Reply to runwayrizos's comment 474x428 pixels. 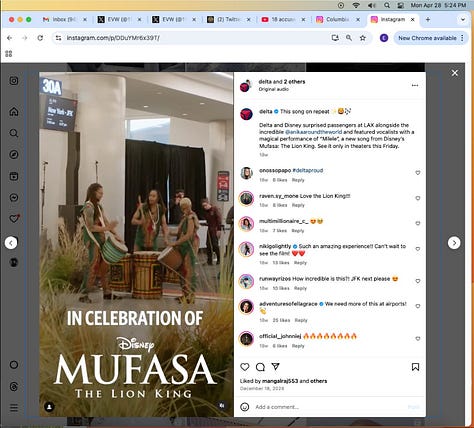[300, 288]
